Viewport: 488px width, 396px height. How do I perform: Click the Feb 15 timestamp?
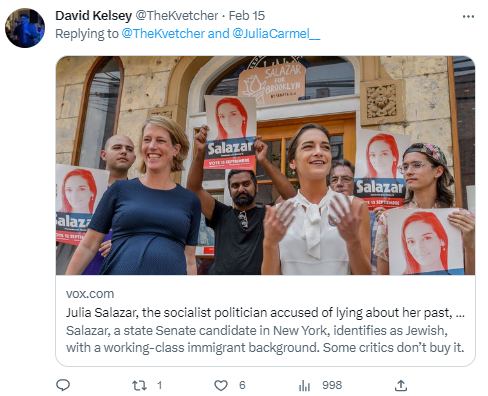(x=247, y=16)
